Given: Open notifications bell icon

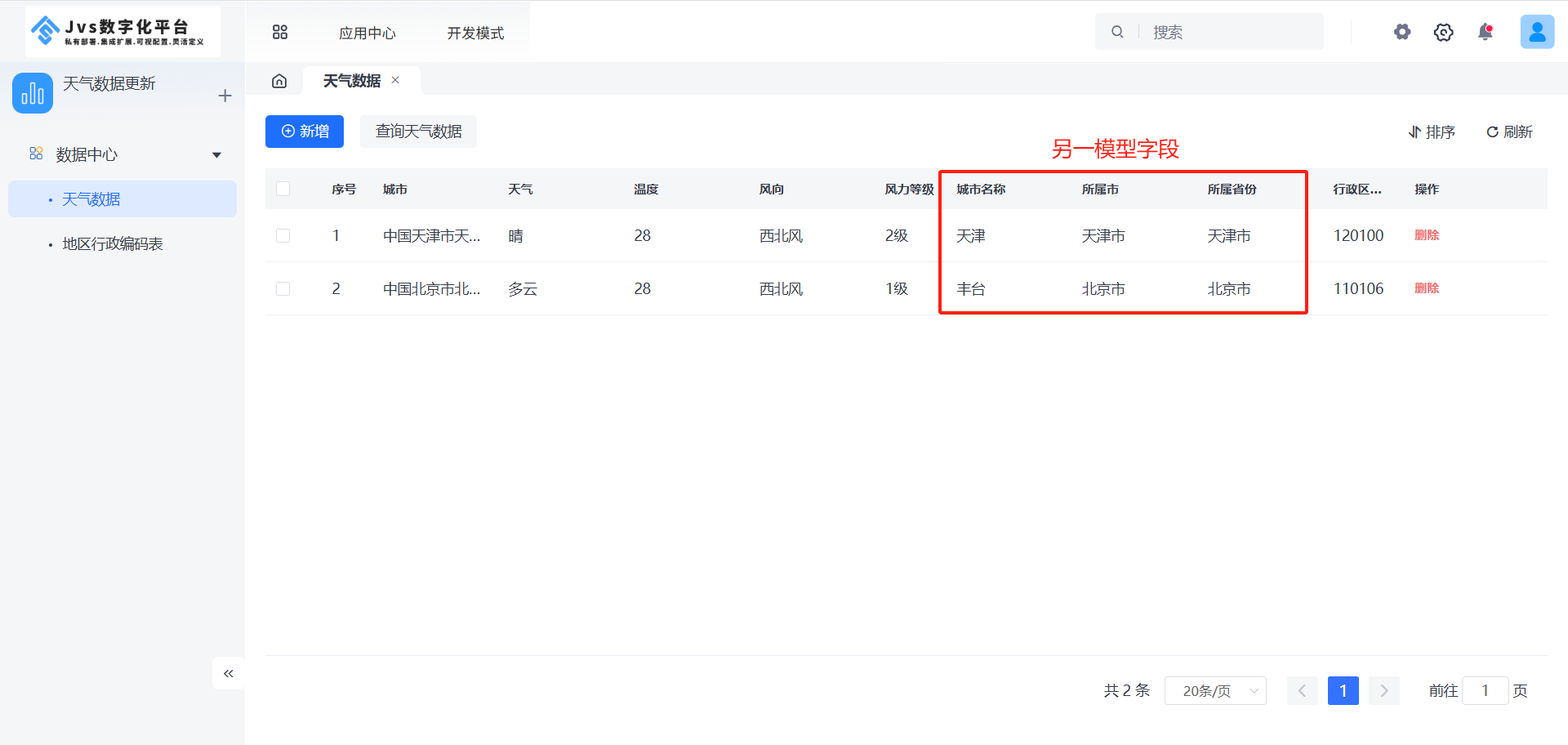Looking at the screenshot, I should 1486,32.
